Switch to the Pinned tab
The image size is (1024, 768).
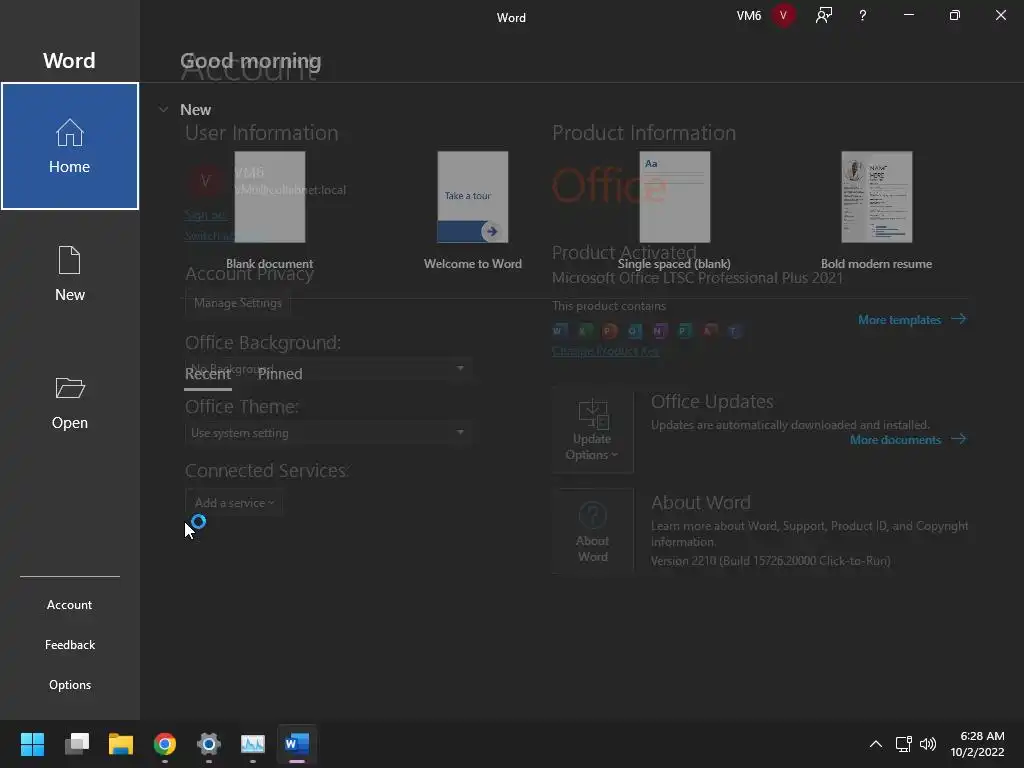pyautogui.click(x=280, y=374)
